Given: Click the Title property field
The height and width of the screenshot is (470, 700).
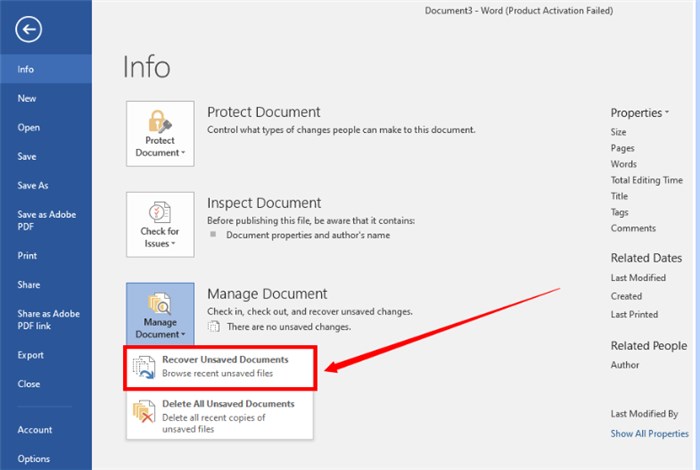Looking at the screenshot, I should [619, 196].
